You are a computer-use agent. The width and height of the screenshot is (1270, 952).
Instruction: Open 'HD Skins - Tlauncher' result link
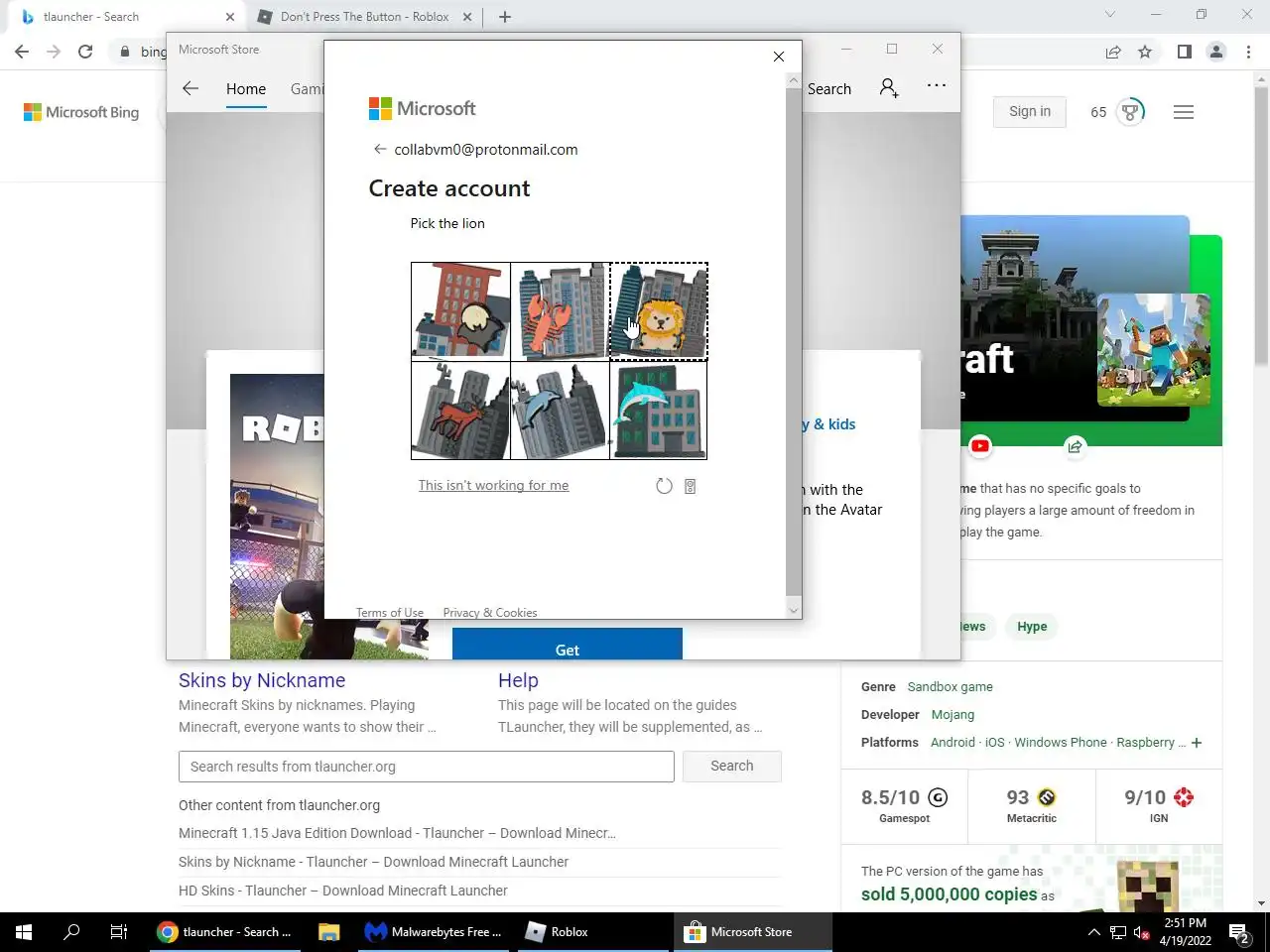tap(343, 891)
